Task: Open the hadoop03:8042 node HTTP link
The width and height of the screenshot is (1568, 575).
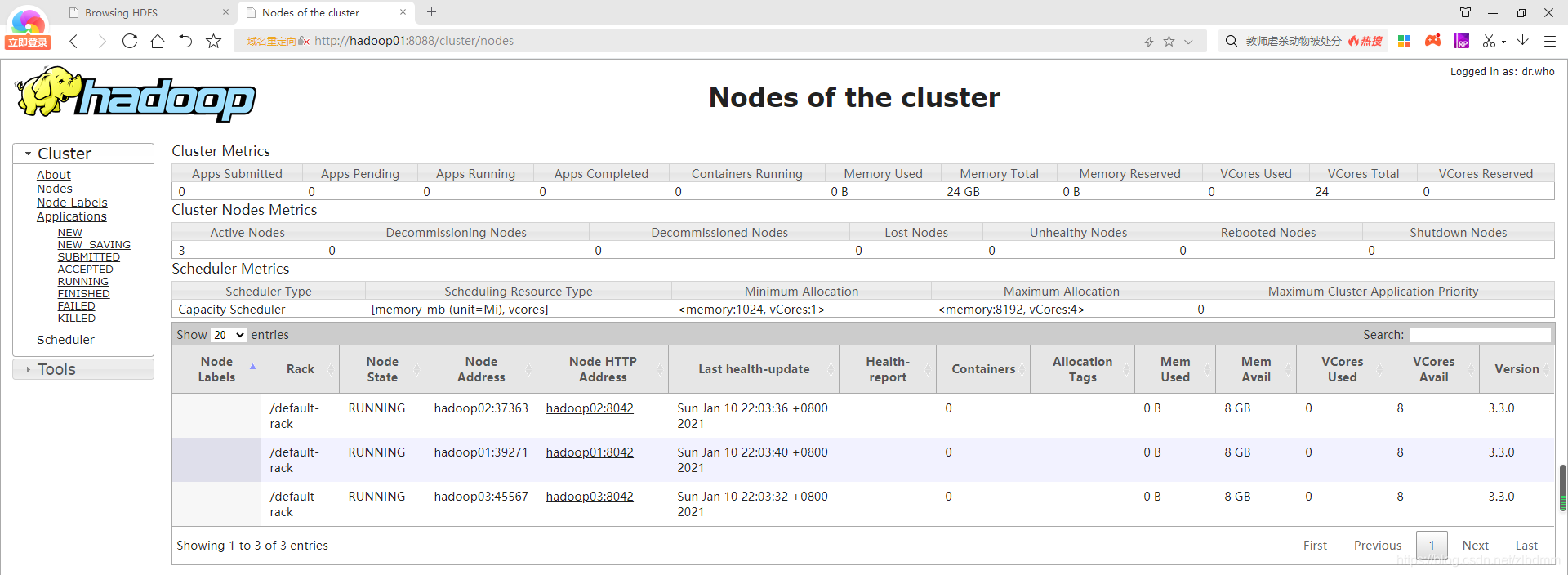Action: (590, 497)
